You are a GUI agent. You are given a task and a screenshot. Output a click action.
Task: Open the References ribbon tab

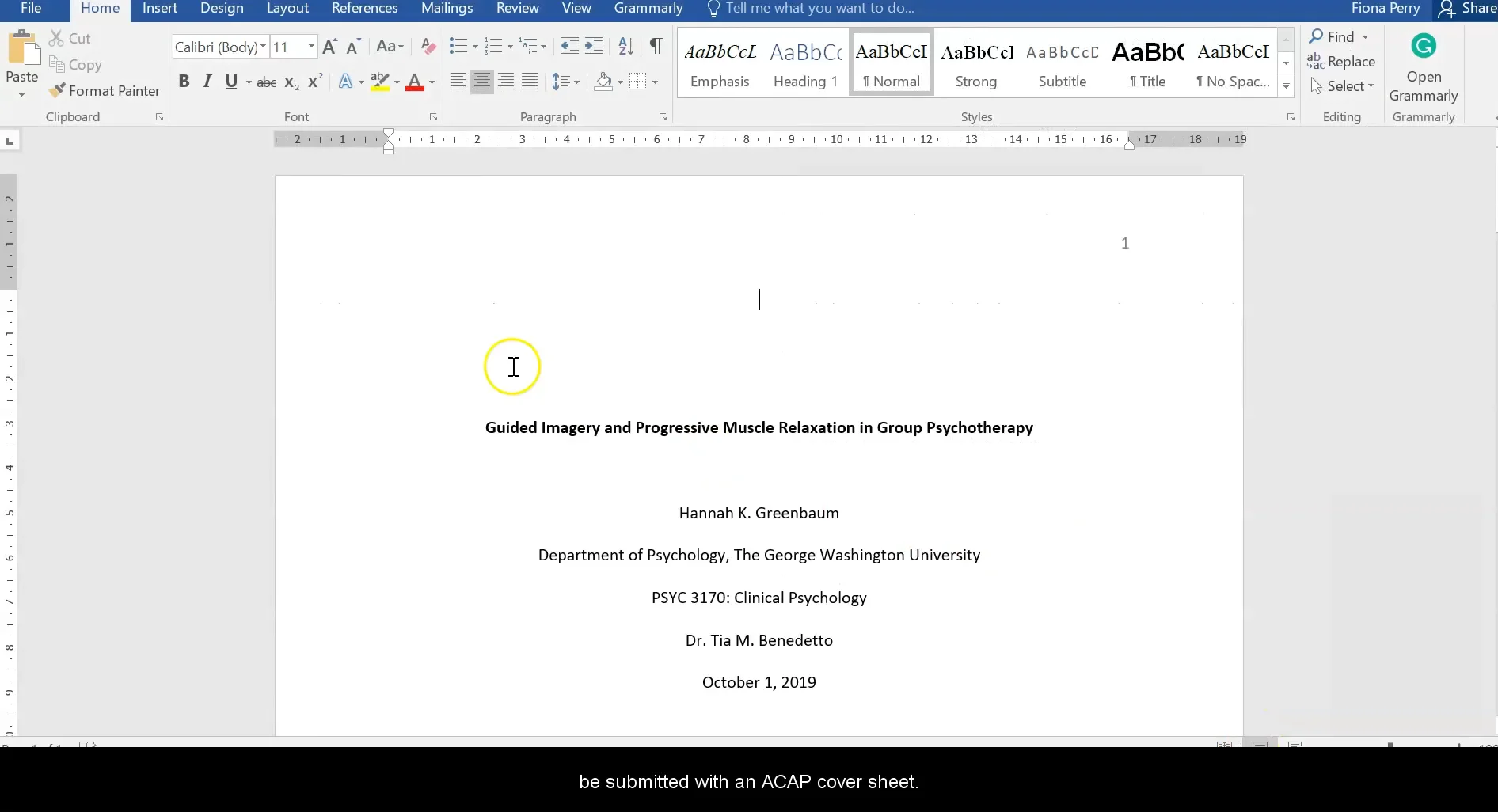tap(364, 9)
